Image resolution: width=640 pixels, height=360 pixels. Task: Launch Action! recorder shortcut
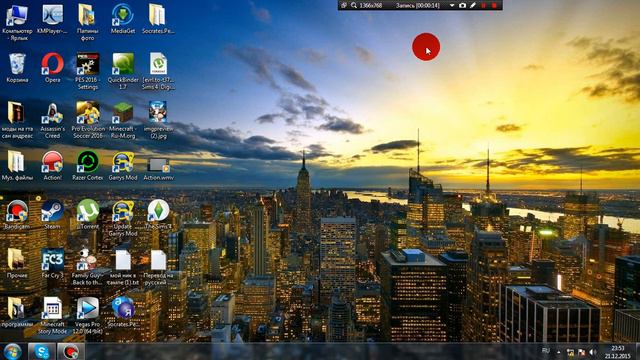(53, 162)
